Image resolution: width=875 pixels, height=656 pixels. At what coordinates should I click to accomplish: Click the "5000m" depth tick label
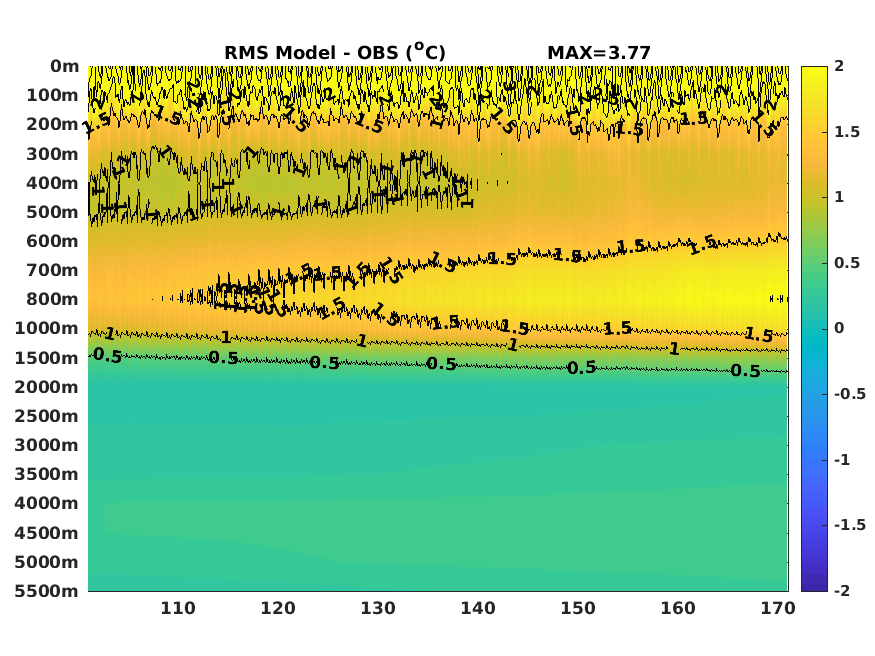[x=47, y=562]
